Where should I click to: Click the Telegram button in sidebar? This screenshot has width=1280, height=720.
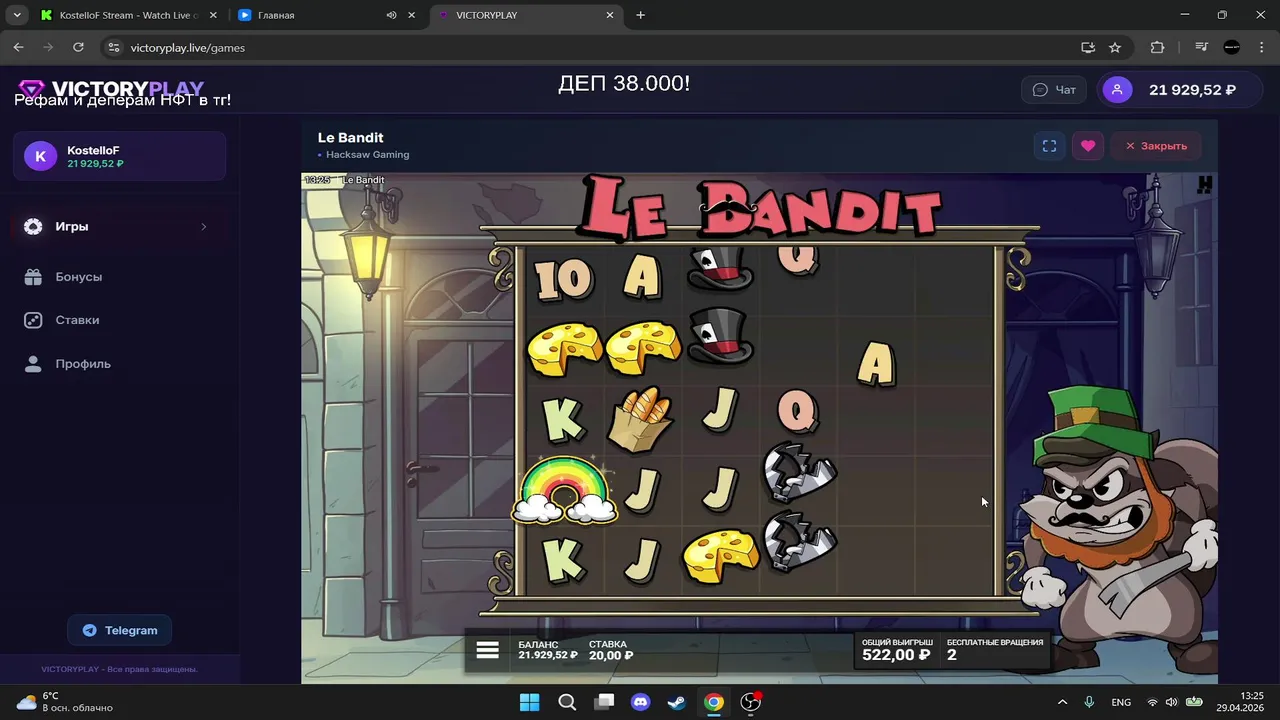(x=119, y=630)
